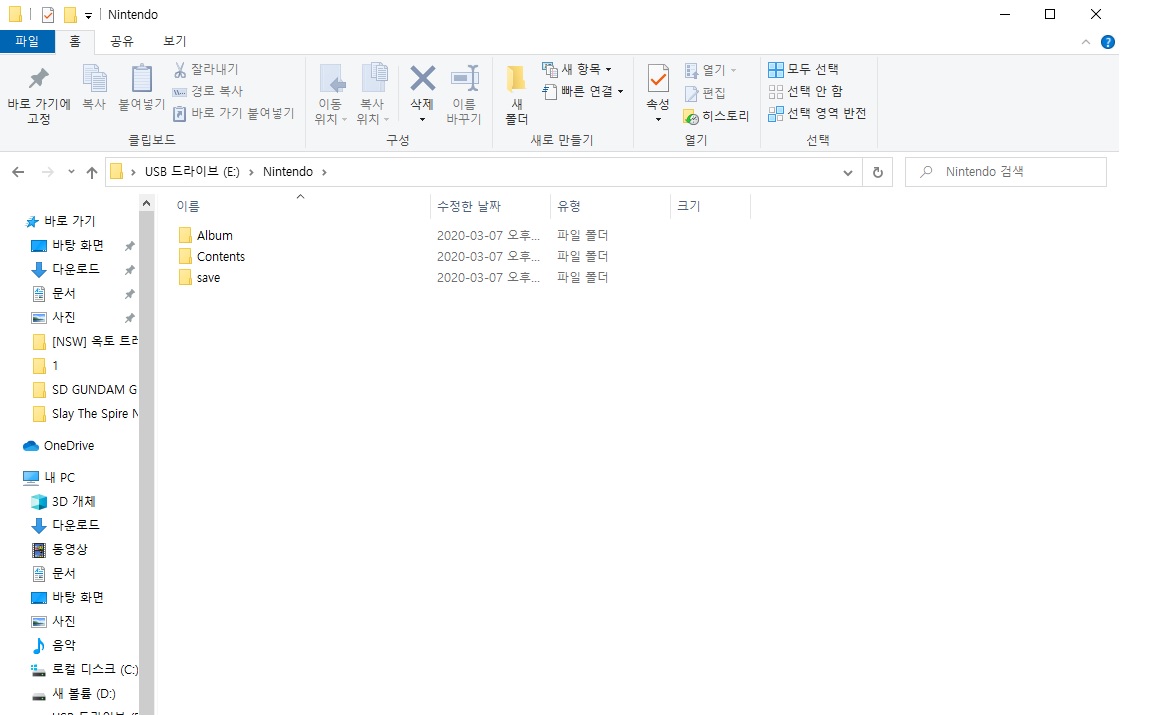The width and height of the screenshot is (1152, 715).
Task: Go back with the left arrow
Action: click(x=18, y=172)
